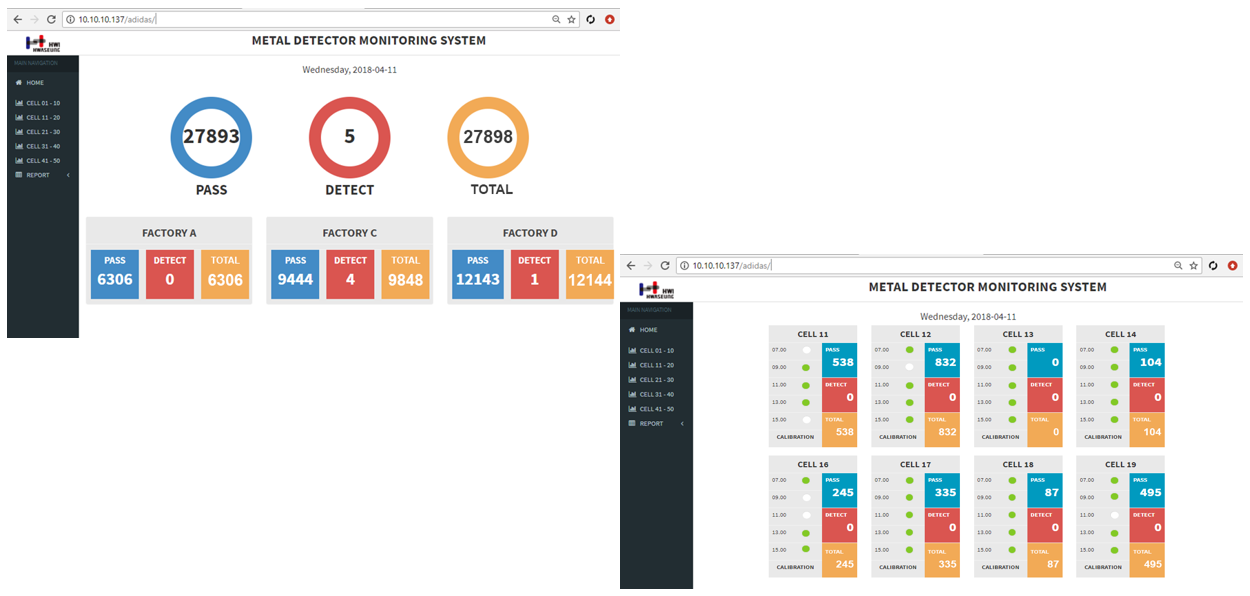Go to Home in the Cell view sidebar
Image resolution: width=1250 pixels, height=596 pixels.
click(648, 329)
